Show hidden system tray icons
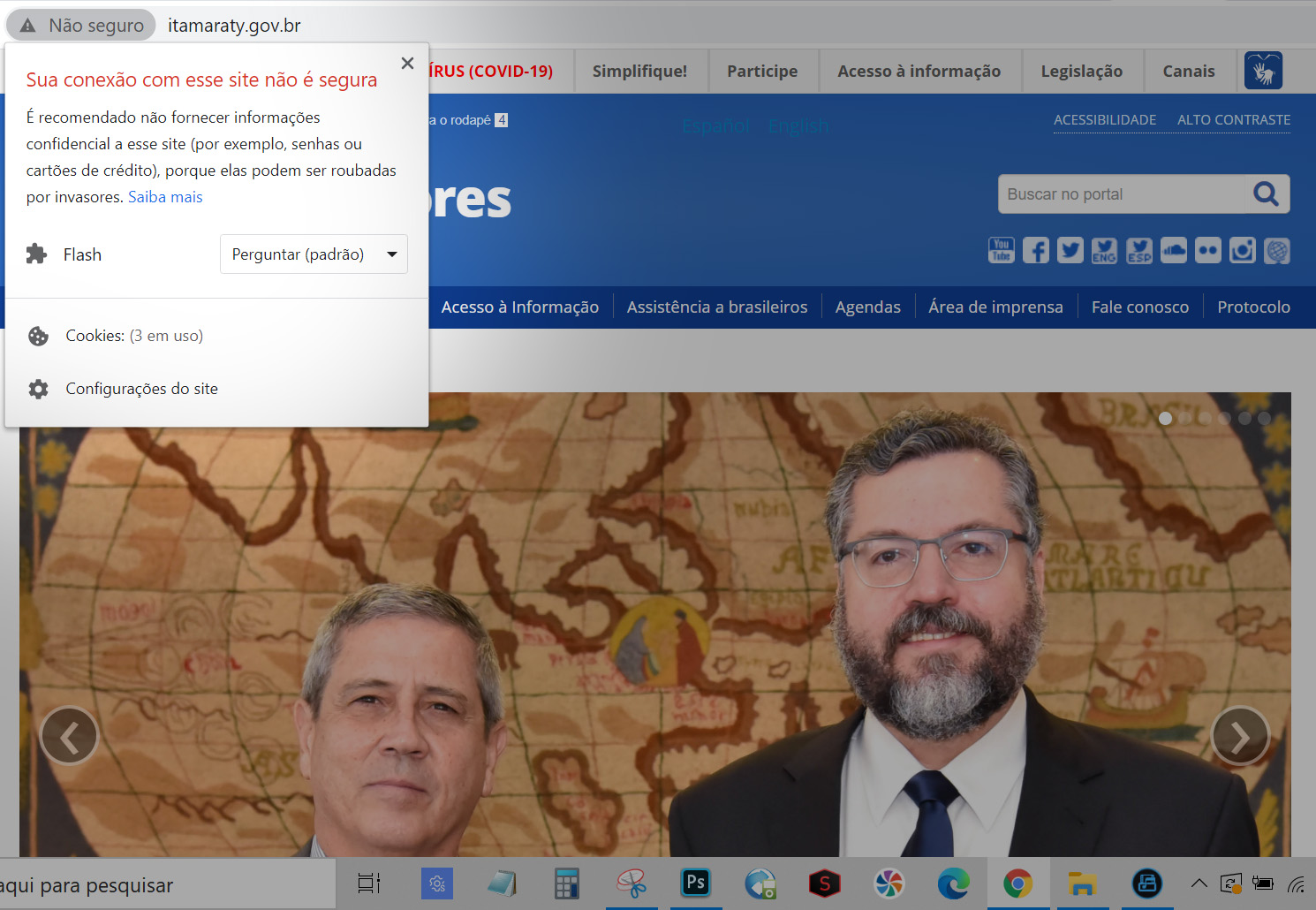This screenshot has height=910, width=1316. (x=1199, y=883)
